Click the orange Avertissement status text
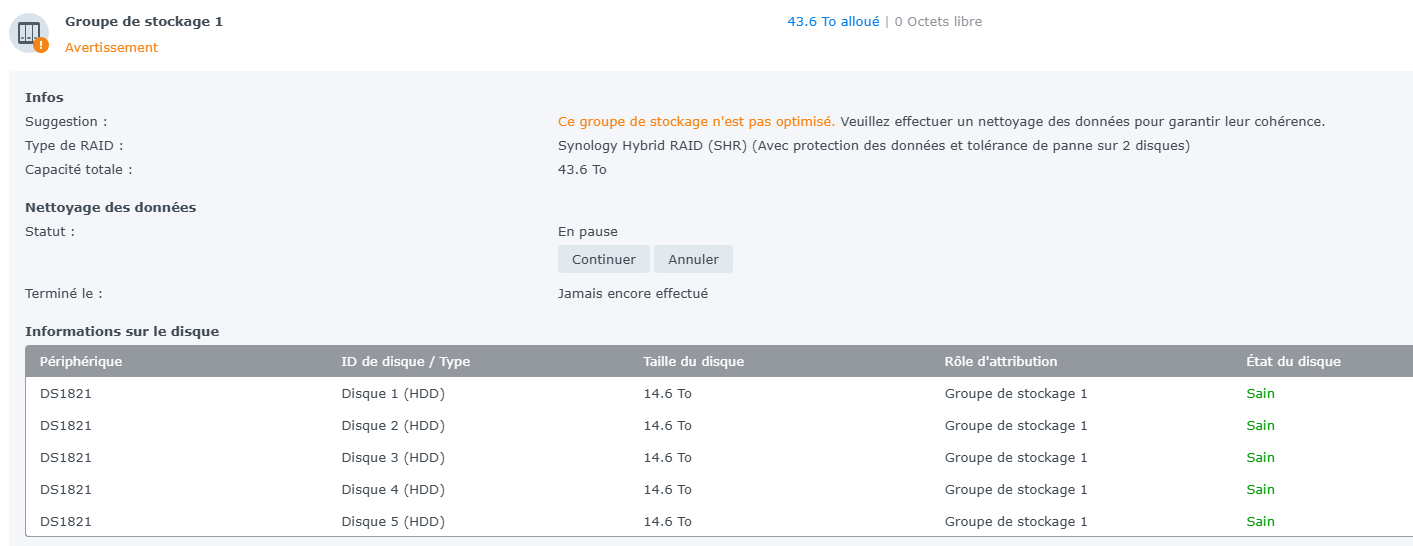This screenshot has height=546, width=1413. [111, 47]
